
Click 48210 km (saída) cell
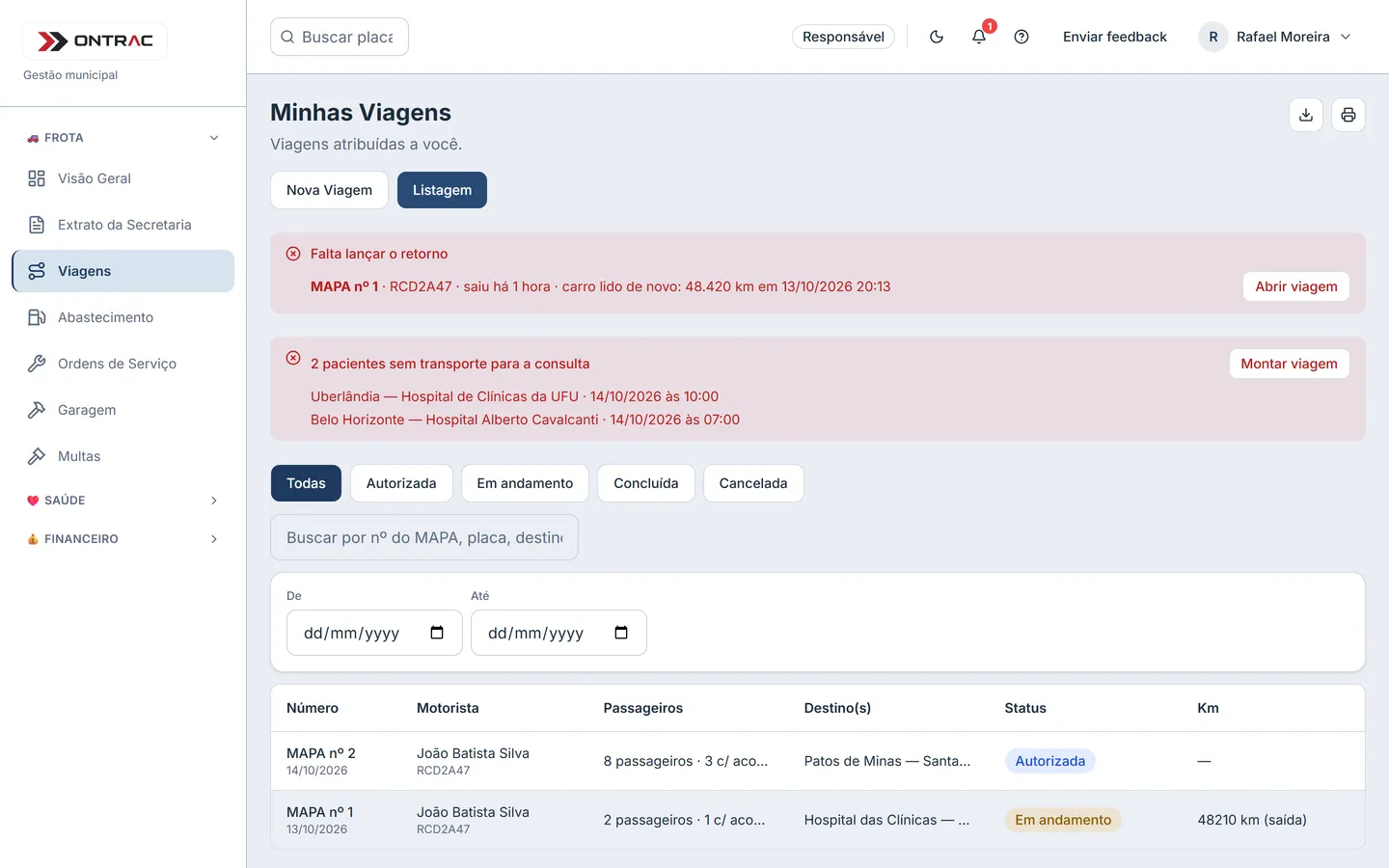1252,820
